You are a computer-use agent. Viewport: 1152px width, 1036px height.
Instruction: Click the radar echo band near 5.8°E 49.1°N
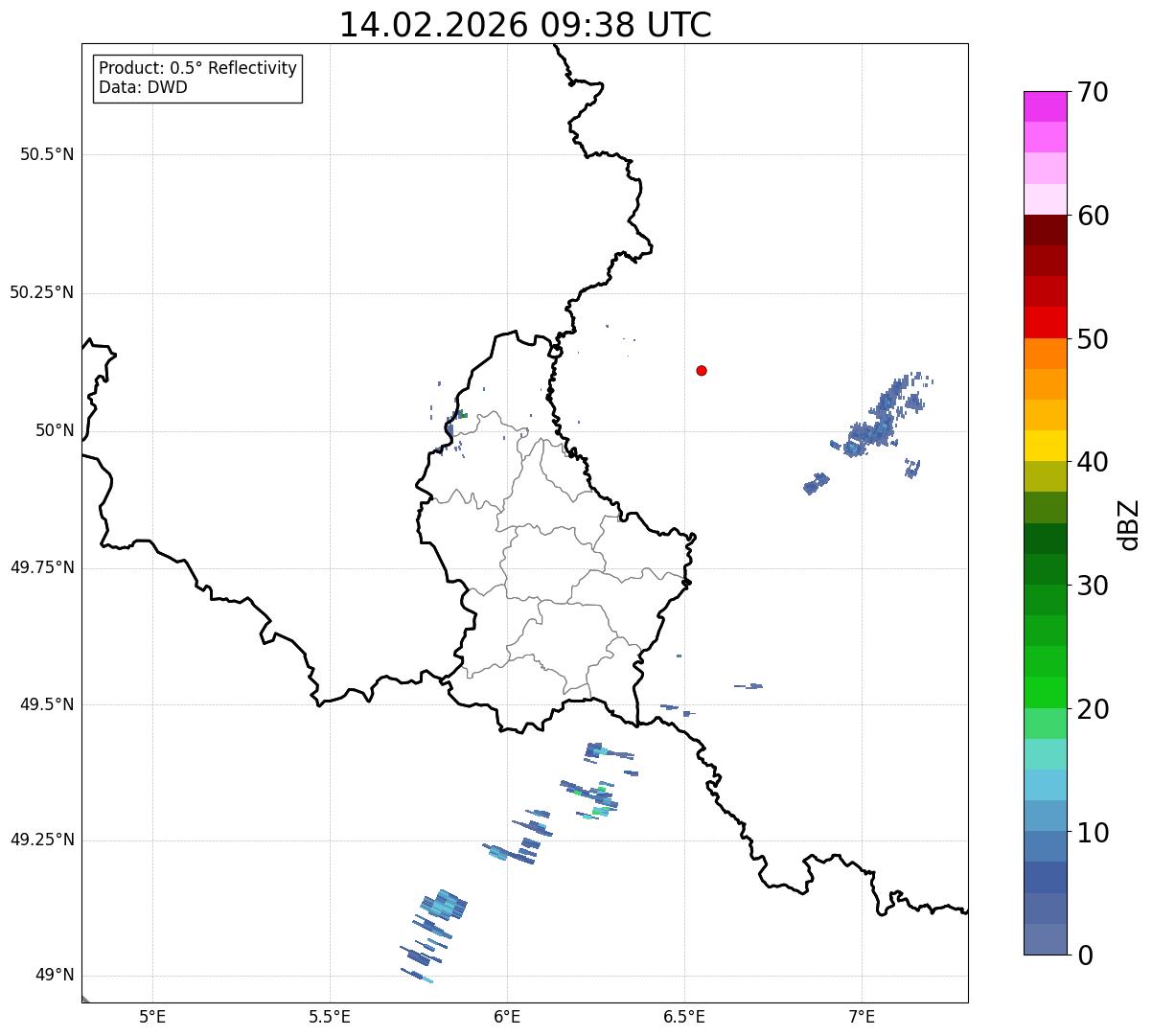click(x=443, y=906)
